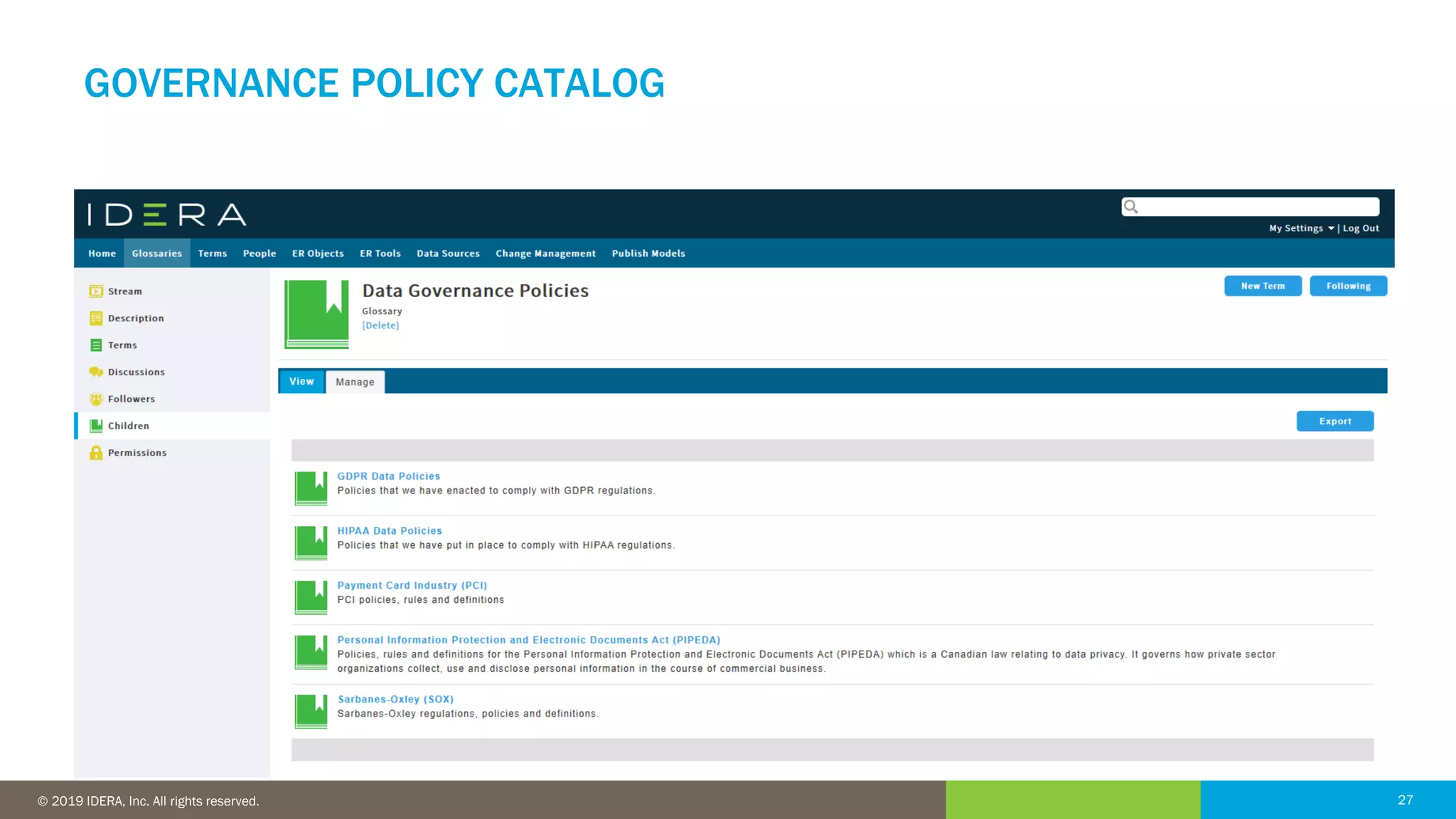
Task: Click the Sarbanes-Oxley glossary book icon
Action: tap(311, 711)
